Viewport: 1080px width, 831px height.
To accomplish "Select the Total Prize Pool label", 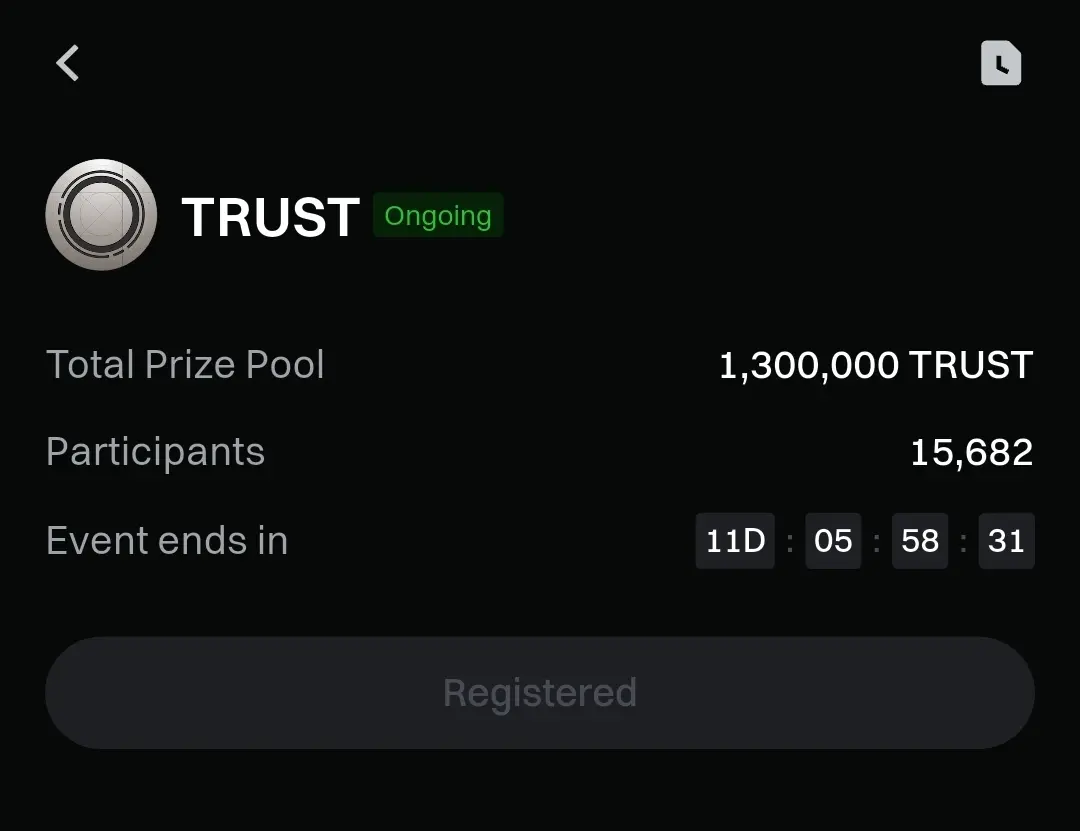I will (x=185, y=365).
